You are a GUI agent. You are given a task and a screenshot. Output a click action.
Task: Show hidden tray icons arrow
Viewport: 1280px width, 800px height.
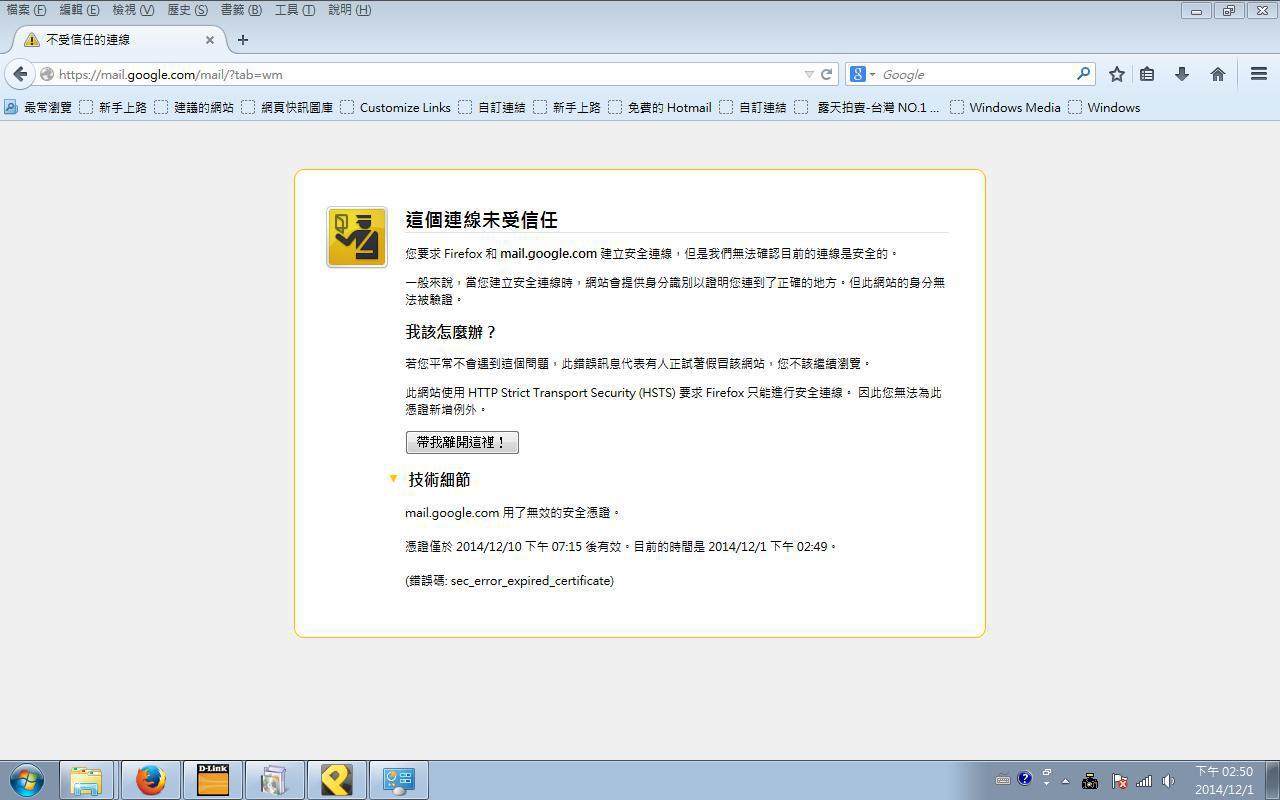click(x=1065, y=781)
